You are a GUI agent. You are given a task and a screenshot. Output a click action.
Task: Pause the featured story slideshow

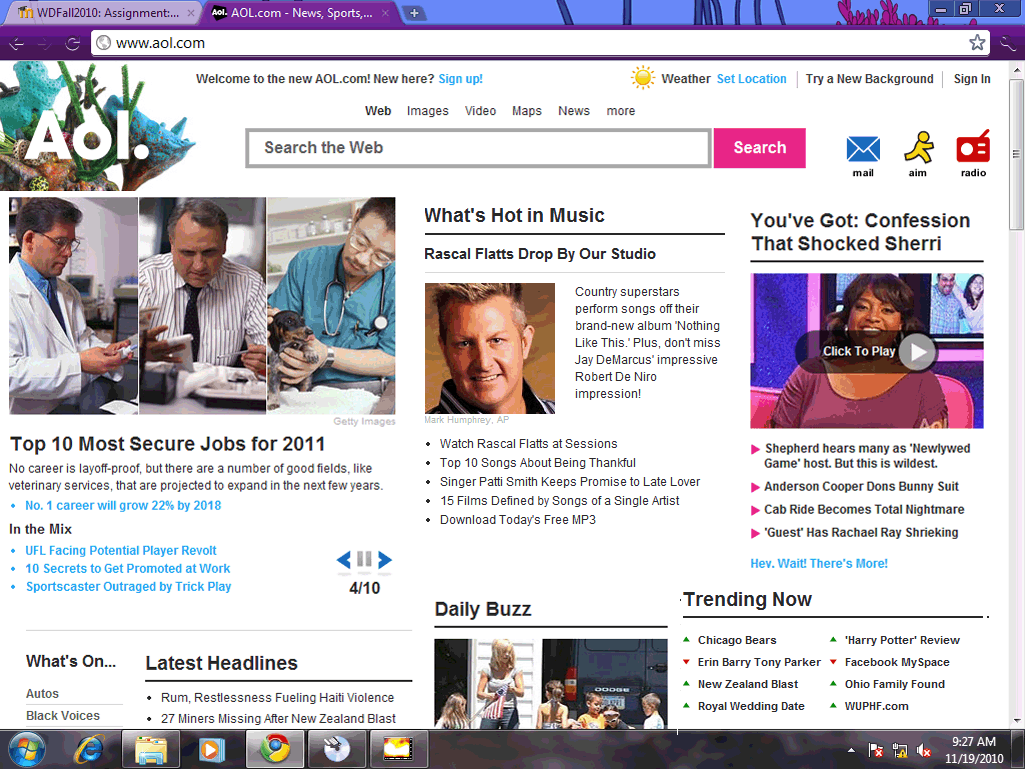364,560
